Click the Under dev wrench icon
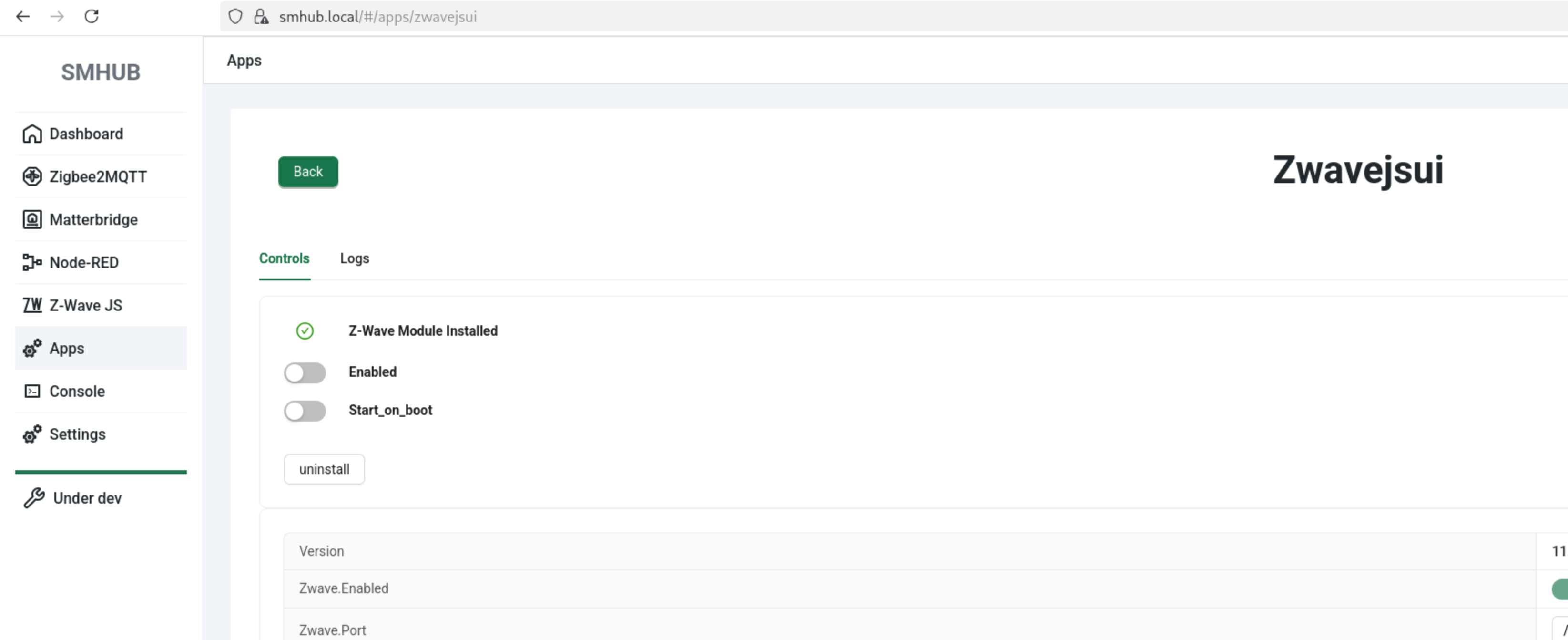This screenshot has height=640, width=1568. (34, 498)
